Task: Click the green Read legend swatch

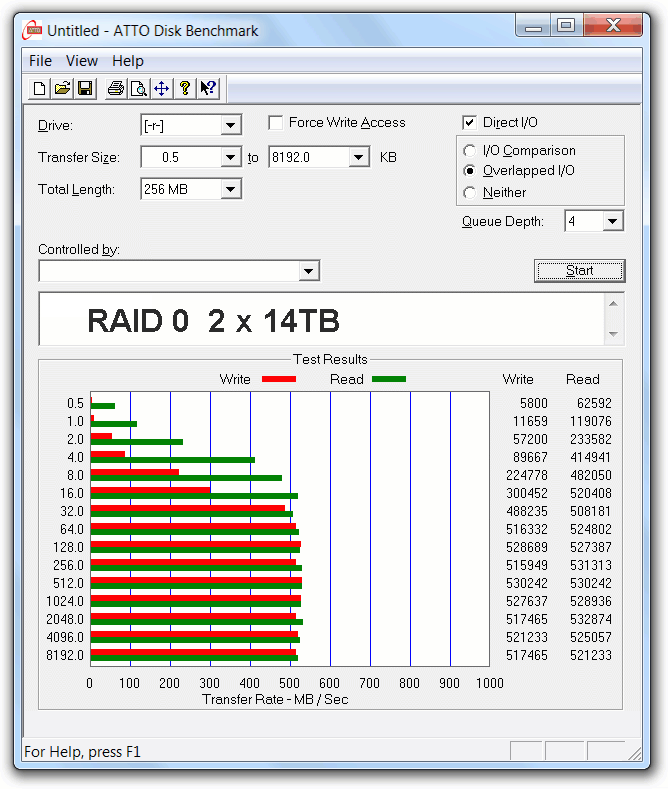Action: 389,379
